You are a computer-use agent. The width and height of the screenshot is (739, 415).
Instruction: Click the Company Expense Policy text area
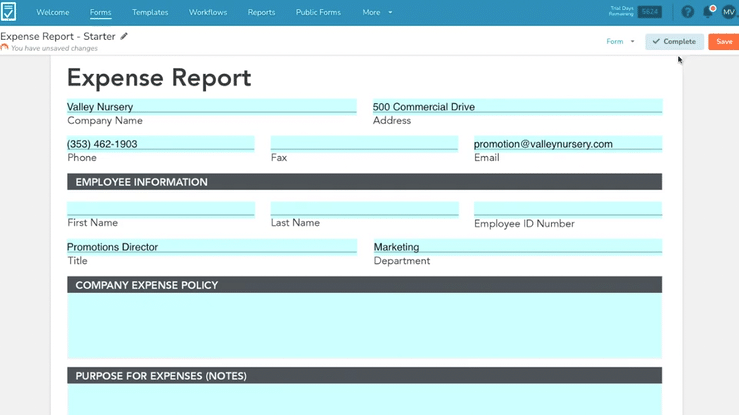364,325
